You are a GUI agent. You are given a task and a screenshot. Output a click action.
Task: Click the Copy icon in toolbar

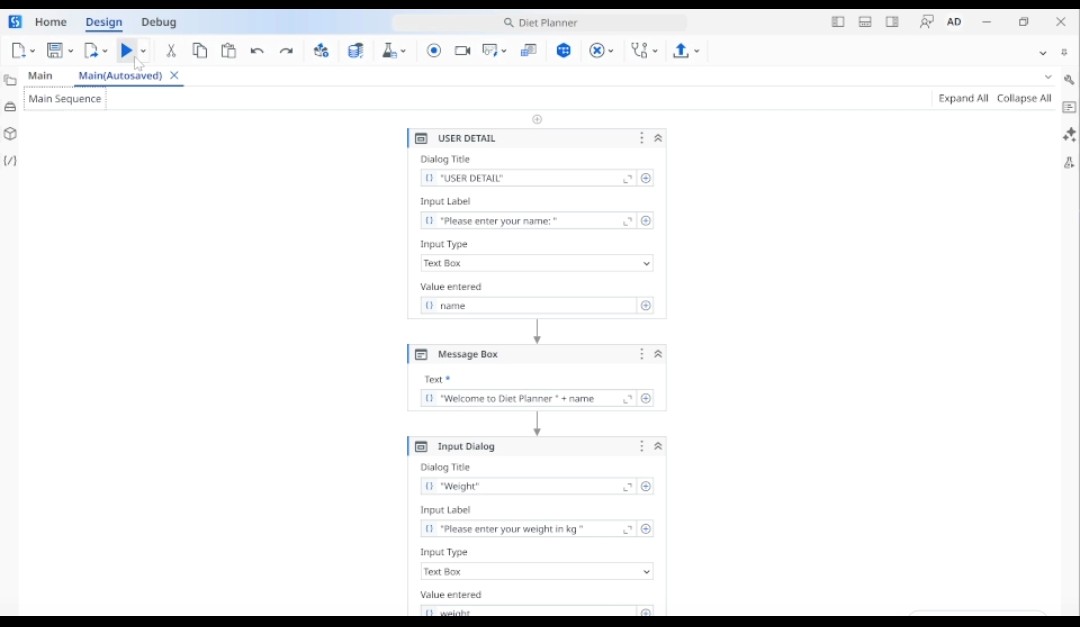pos(200,50)
